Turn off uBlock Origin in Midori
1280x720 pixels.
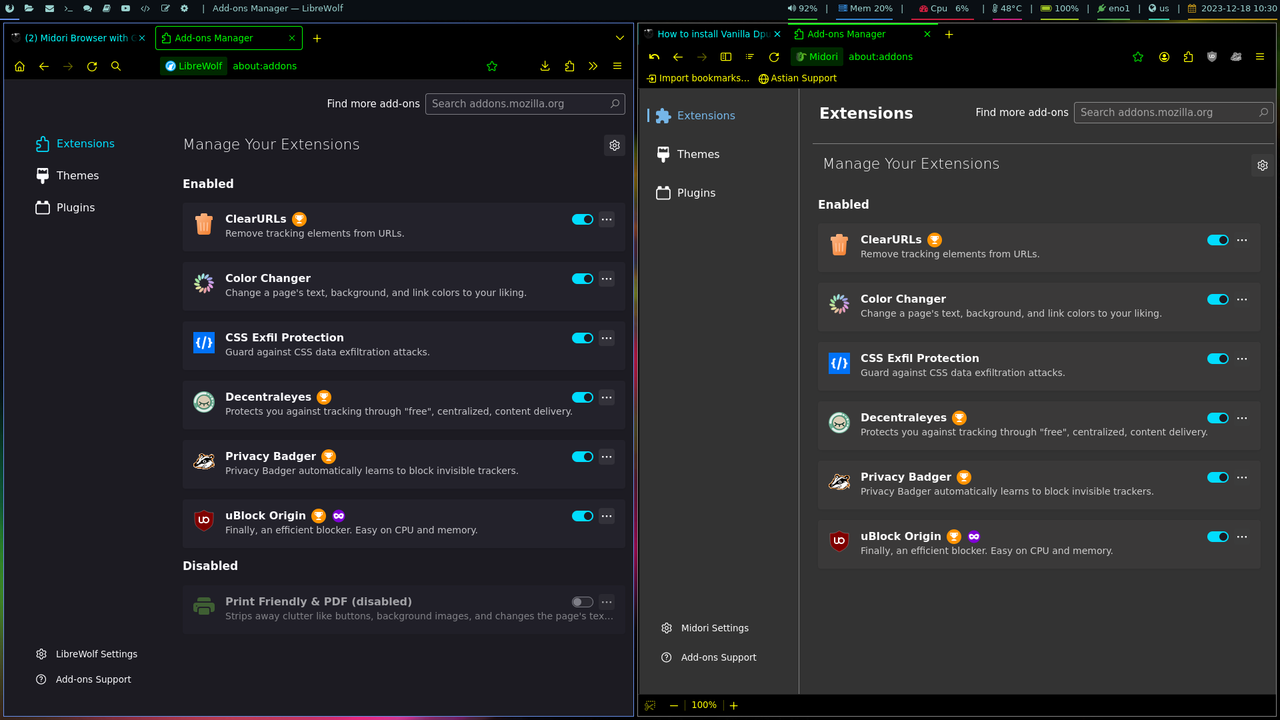pyautogui.click(x=1217, y=537)
